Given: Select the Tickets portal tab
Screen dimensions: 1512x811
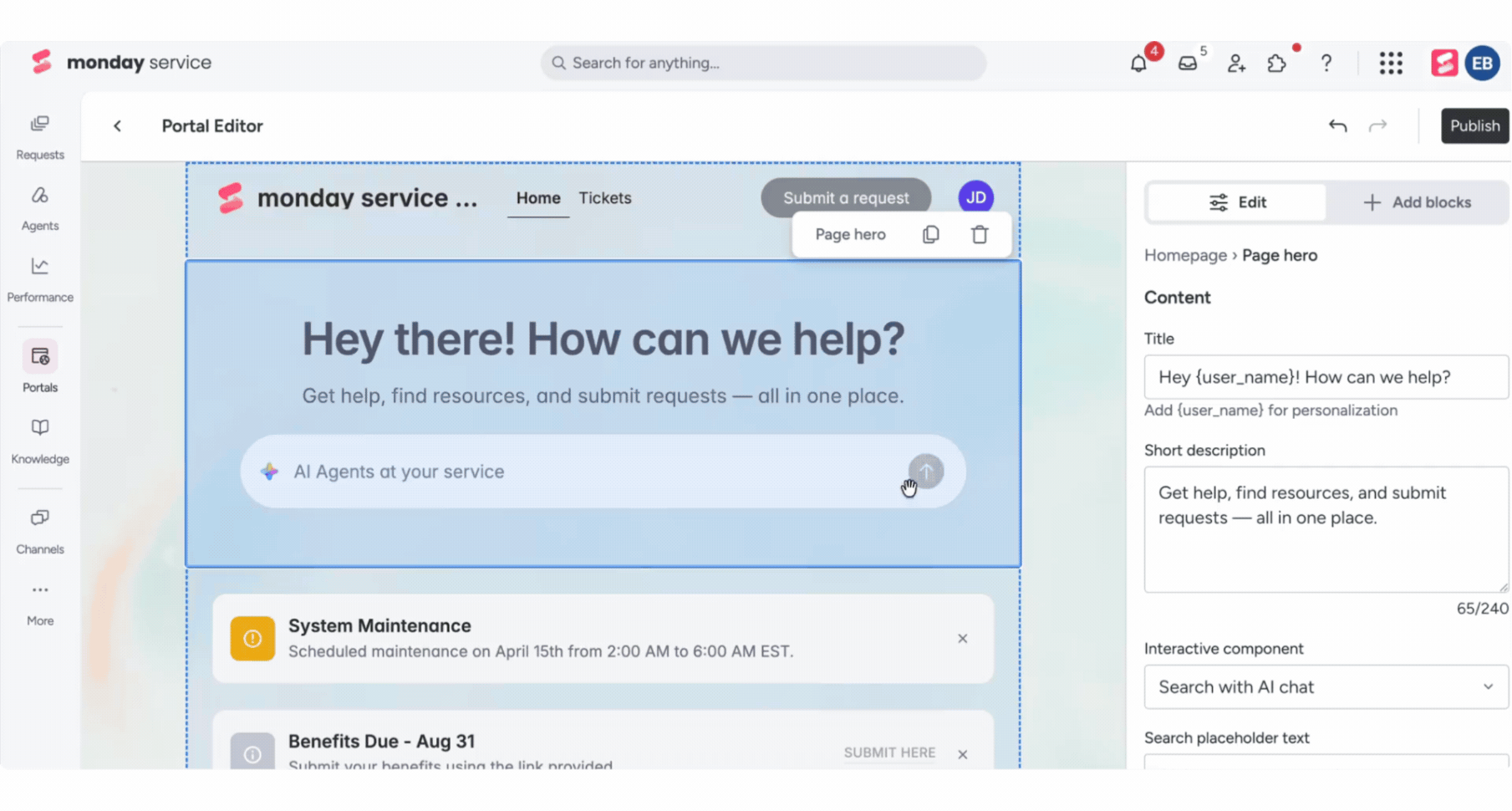Looking at the screenshot, I should (605, 198).
